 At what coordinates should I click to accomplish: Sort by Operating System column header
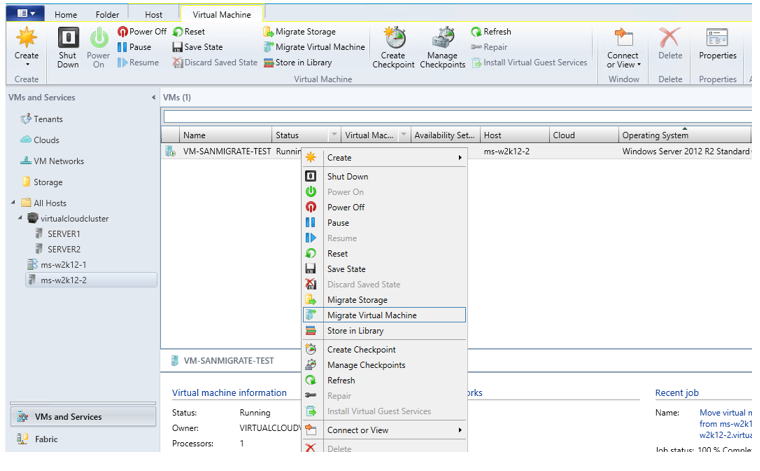coord(684,135)
